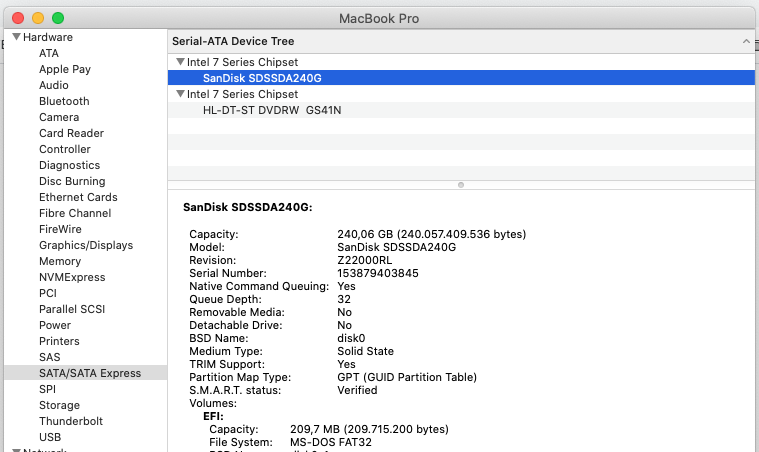Click the EFI capacity 209,7 MB value
Viewport: 759px width, 452px height.
coord(369,429)
